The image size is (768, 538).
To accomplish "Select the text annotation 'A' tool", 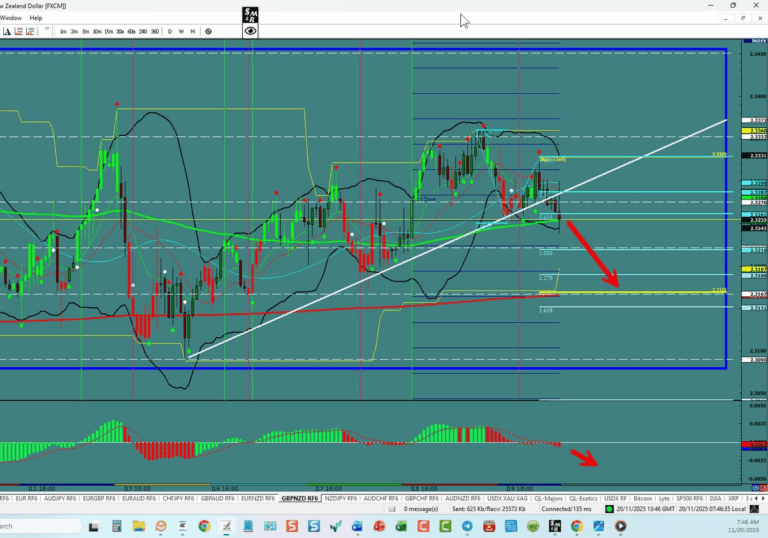I will [7, 31].
